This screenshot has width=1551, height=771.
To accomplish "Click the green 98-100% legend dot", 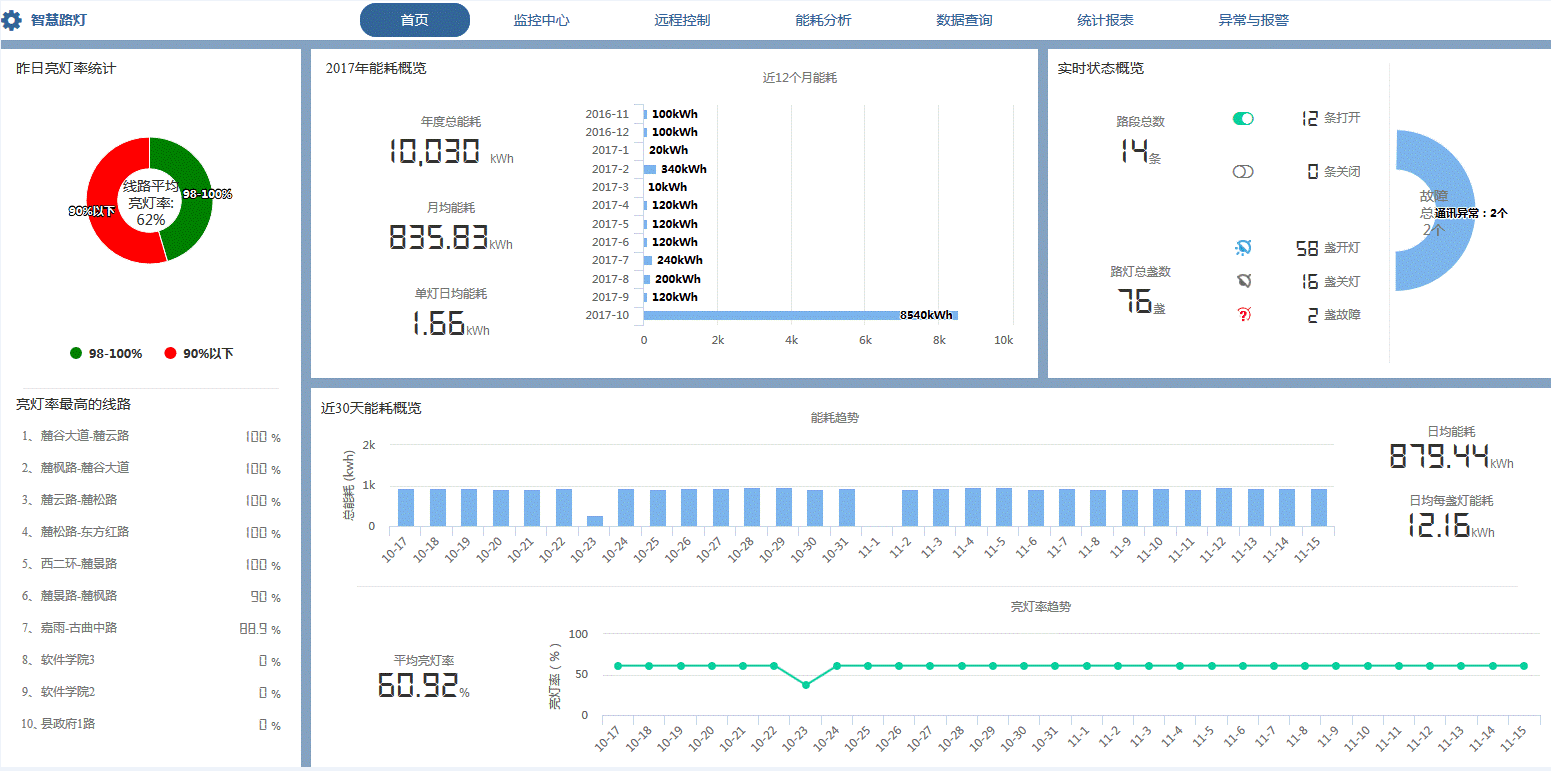I will (x=76, y=353).
